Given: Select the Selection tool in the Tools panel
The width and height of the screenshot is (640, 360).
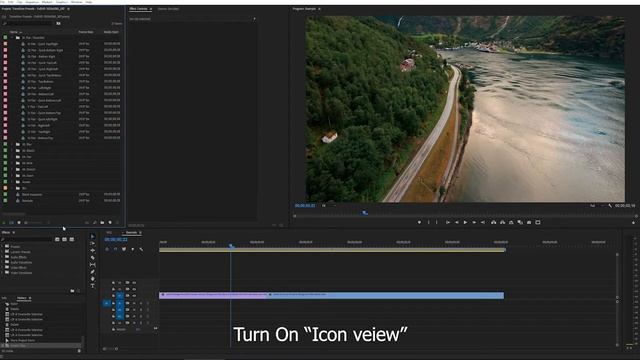Looking at the screenshot, I should coord(93,236).
